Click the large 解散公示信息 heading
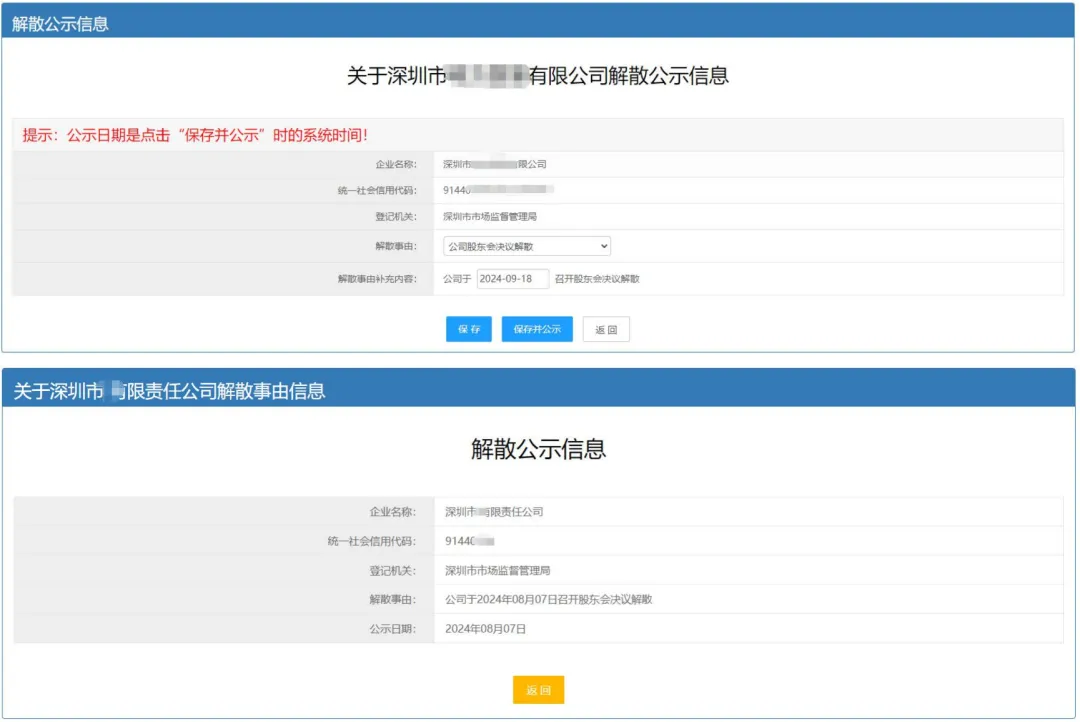 point(538,448)
